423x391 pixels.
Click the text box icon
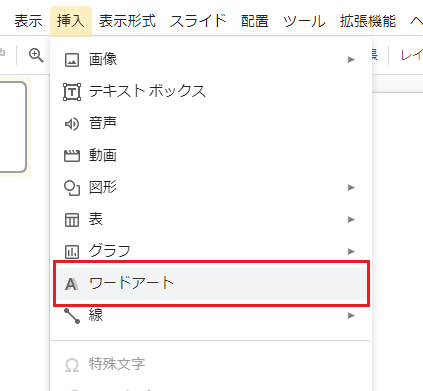pos(72,92)
